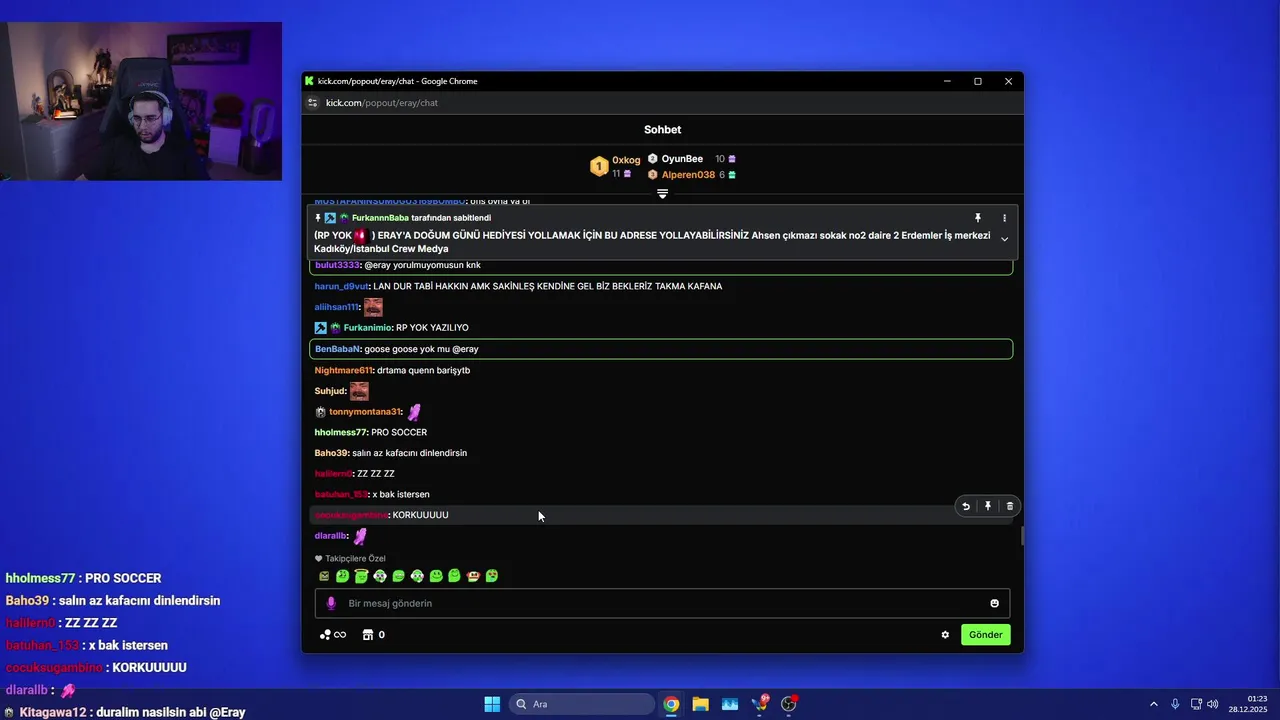
Task: Open chat settings gear icon
Action: pos(945,634)
